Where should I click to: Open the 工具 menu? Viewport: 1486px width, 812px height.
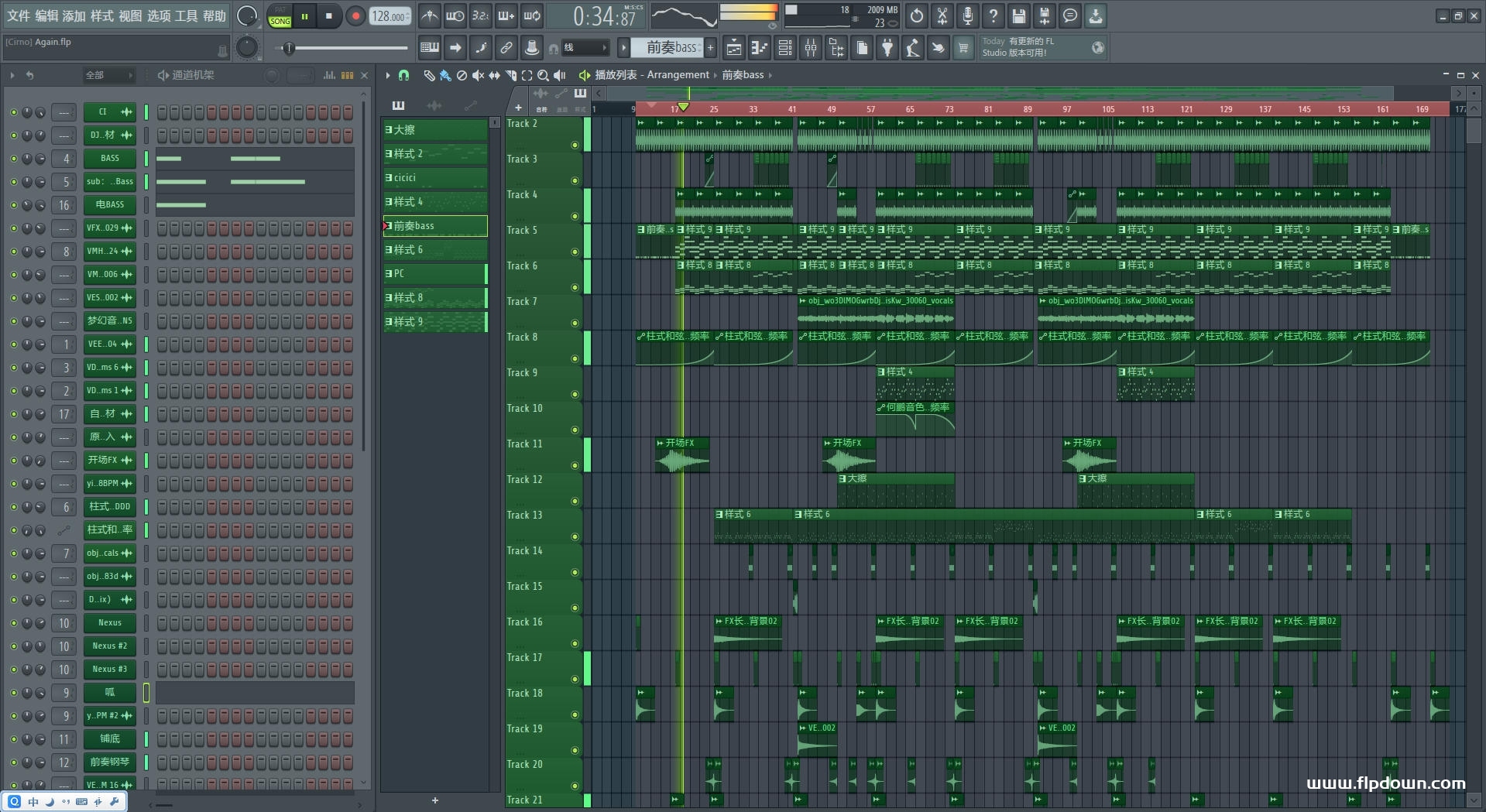click(x=186, y=16)
